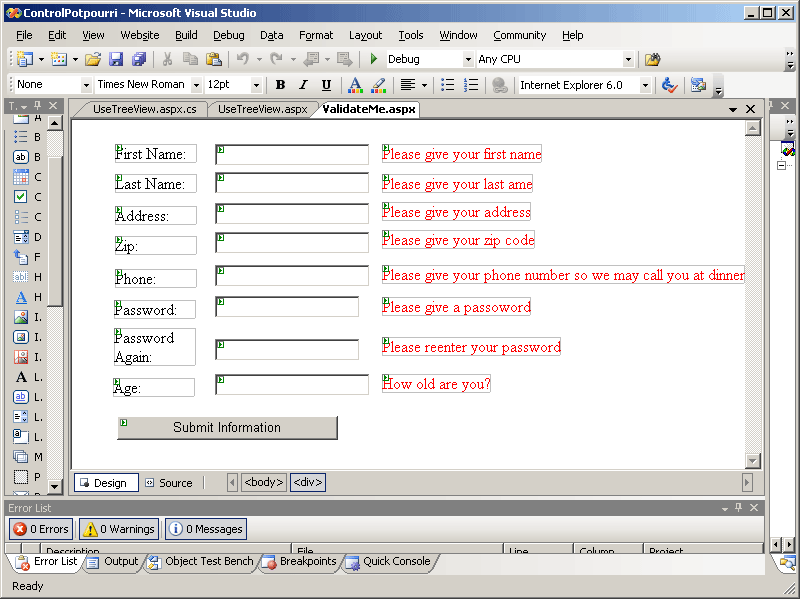800x599 pixels.
Task: Open the Debug configuration dropdown
Action: (467, 60)
